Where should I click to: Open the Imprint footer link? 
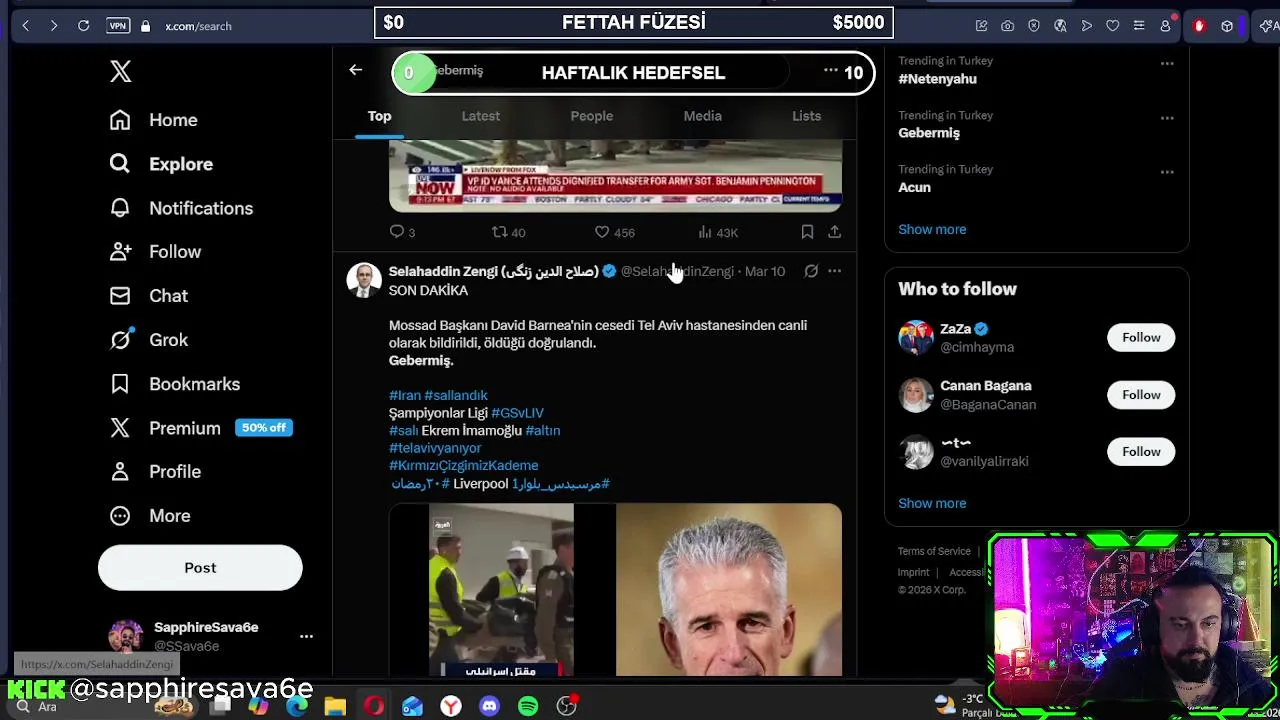(913, 573)
